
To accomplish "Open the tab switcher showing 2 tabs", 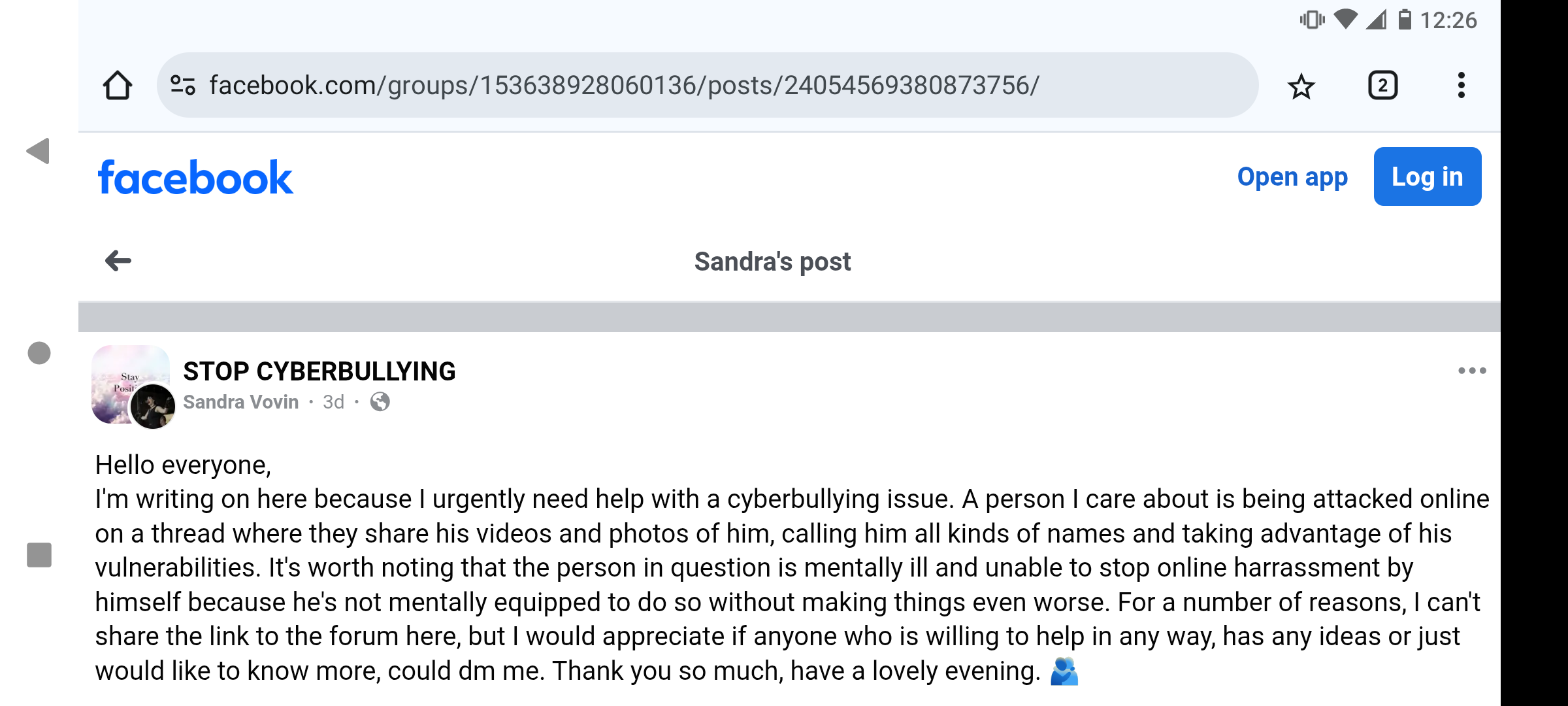I will point(1382,86).
